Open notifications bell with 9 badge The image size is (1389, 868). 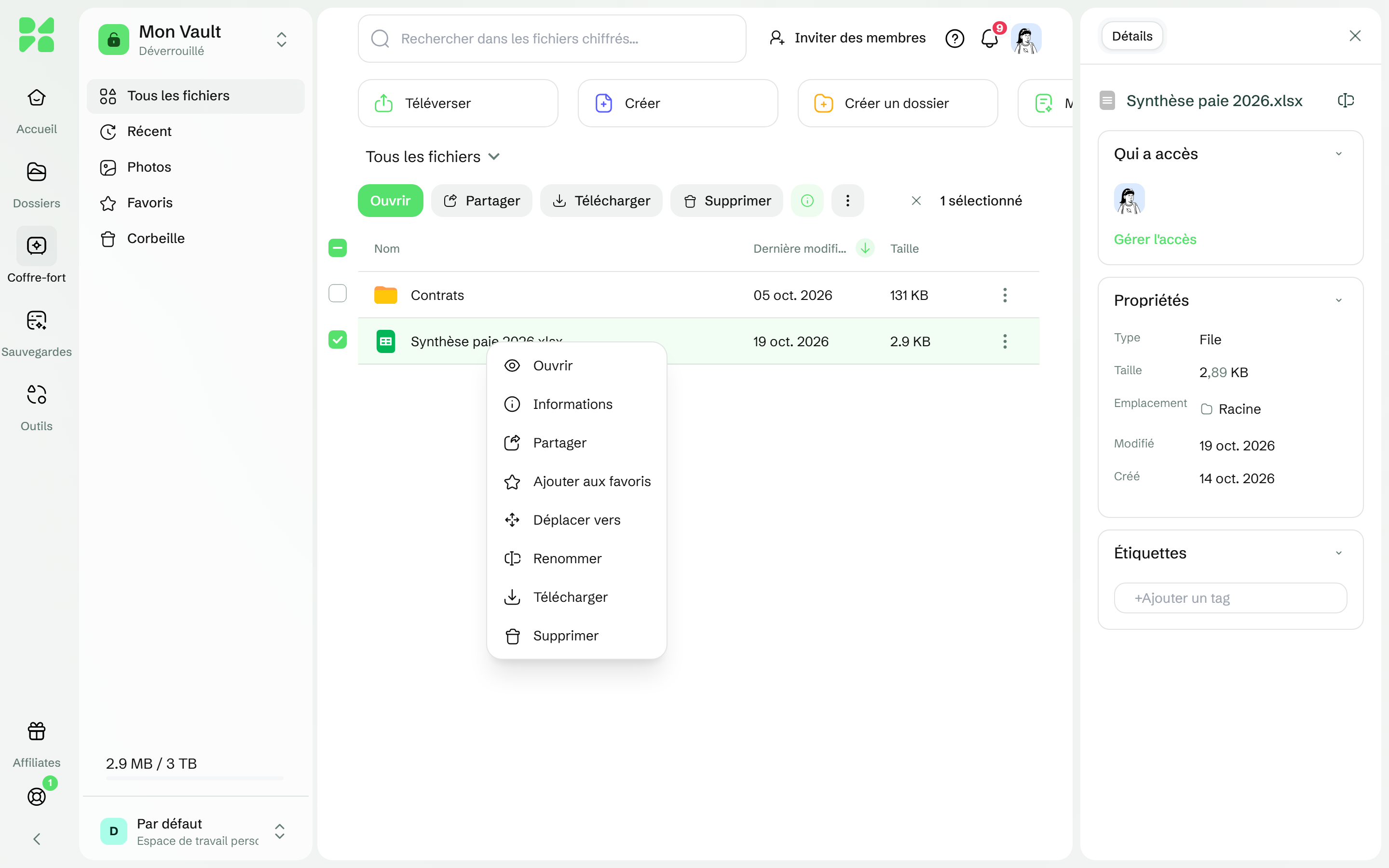990,39
